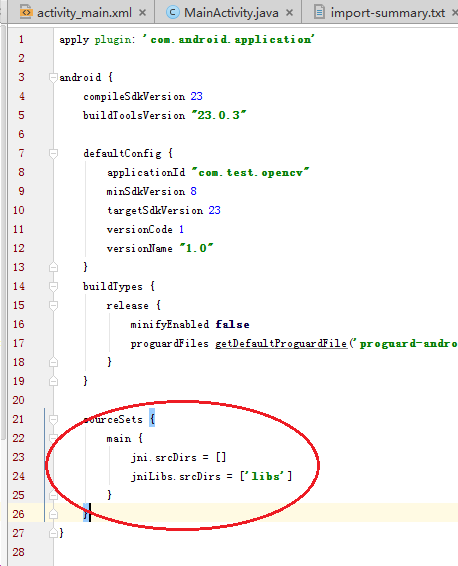The image size is (458, 566).
Task: Fold buildTypes closing brace at line 19
Action: [53, 381]
